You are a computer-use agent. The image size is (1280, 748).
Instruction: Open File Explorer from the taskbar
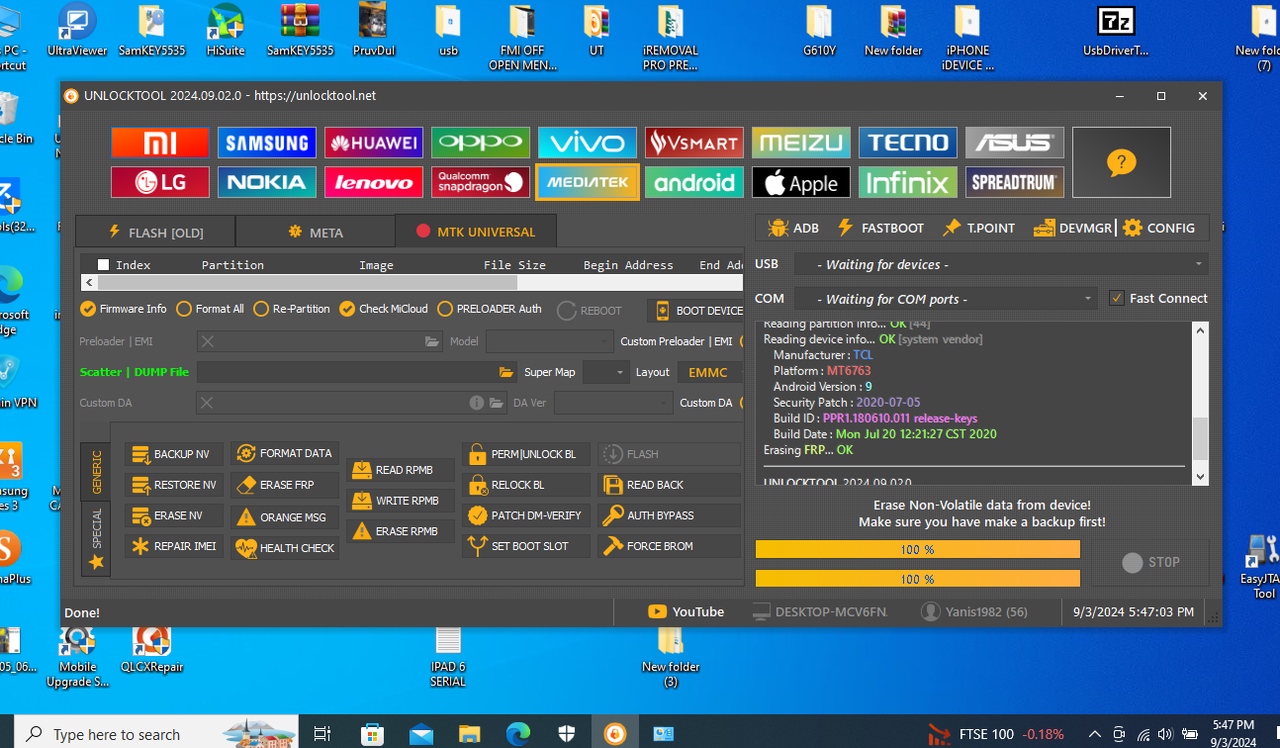470,734
